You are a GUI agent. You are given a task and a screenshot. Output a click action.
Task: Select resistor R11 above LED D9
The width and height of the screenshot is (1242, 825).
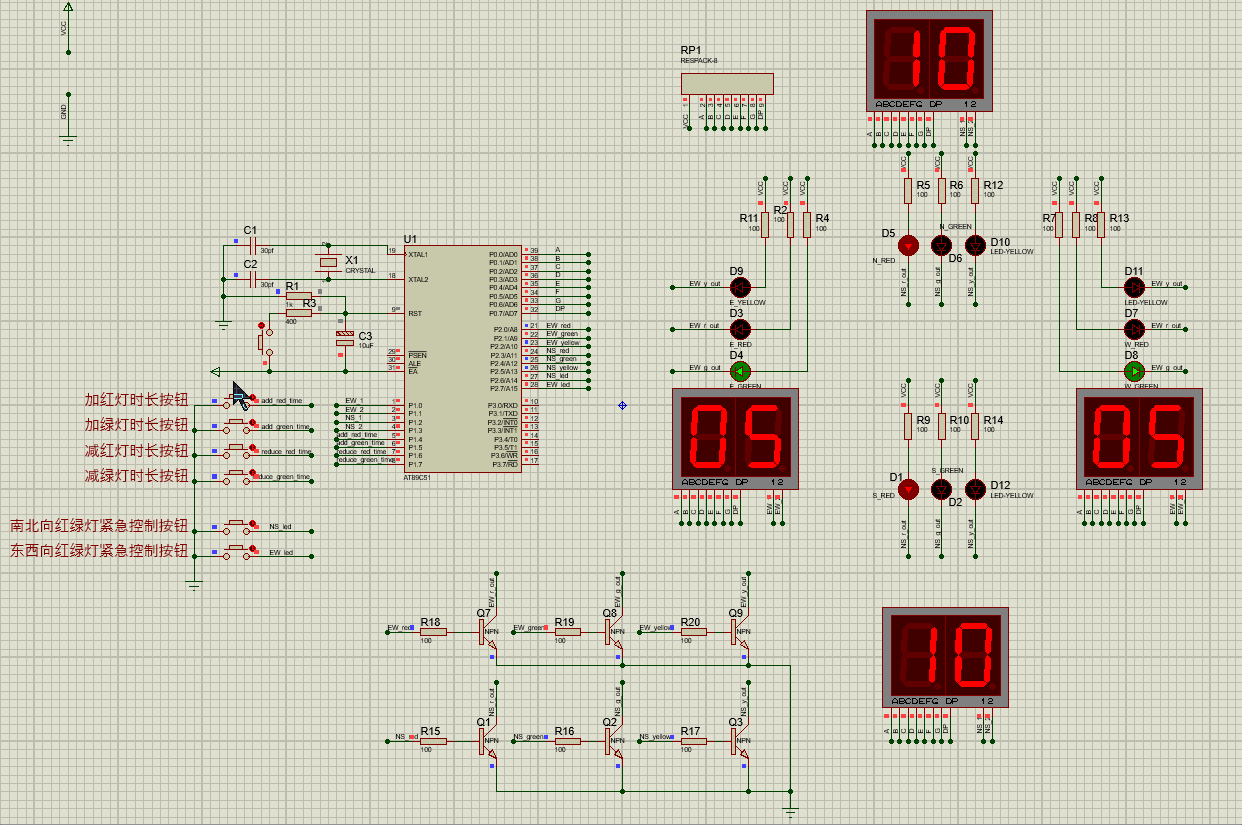coord(765,225)
